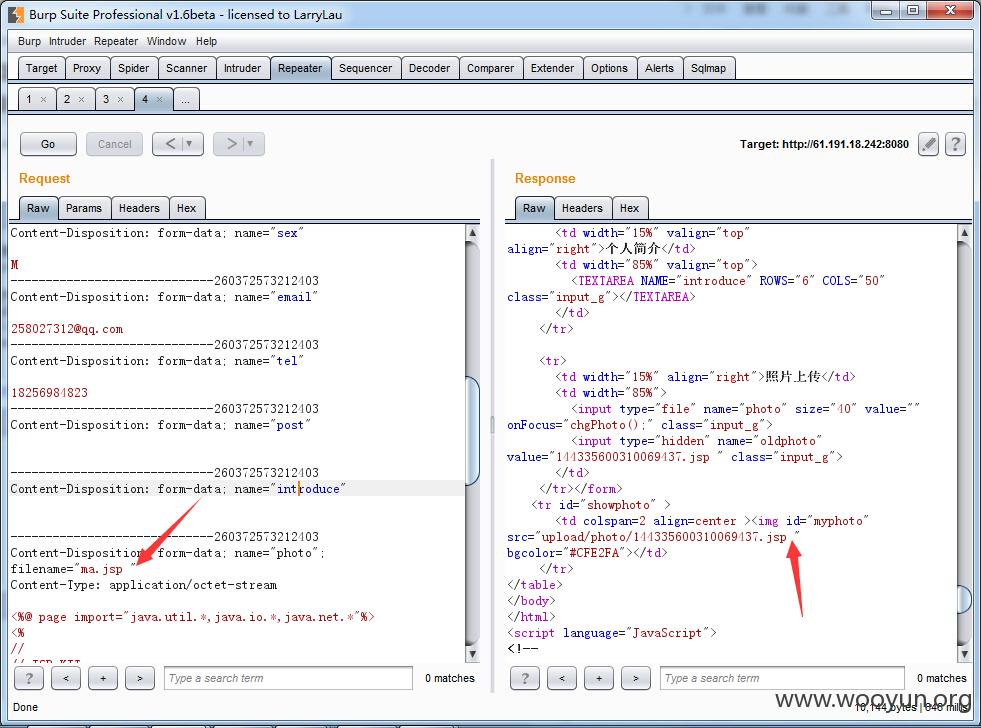Switch to the Intruder tool tab
981x728 pixels.
[243, 68]
